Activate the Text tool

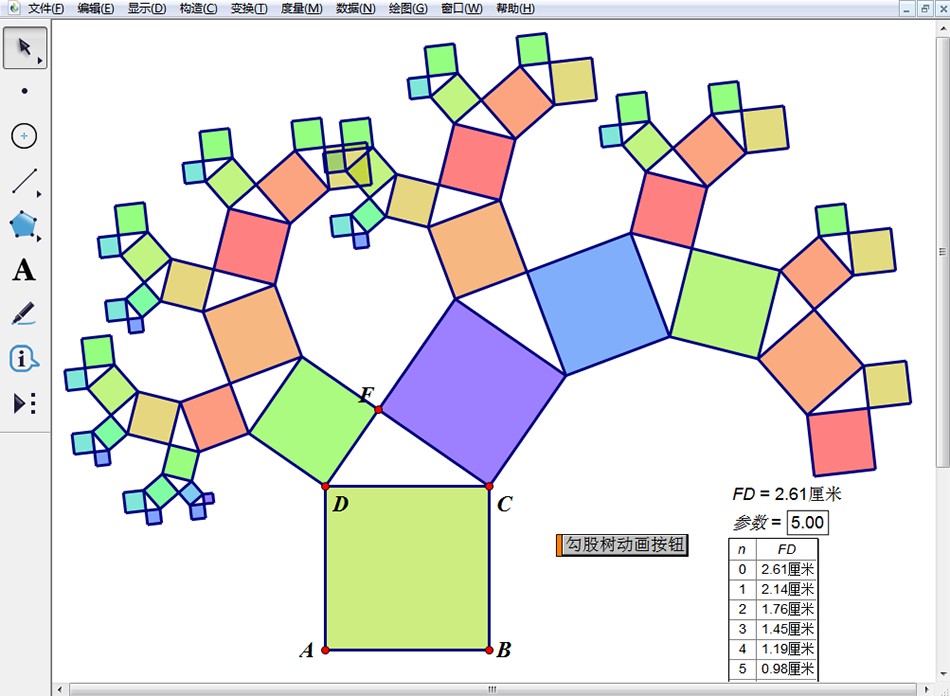[x=23, y=270]
